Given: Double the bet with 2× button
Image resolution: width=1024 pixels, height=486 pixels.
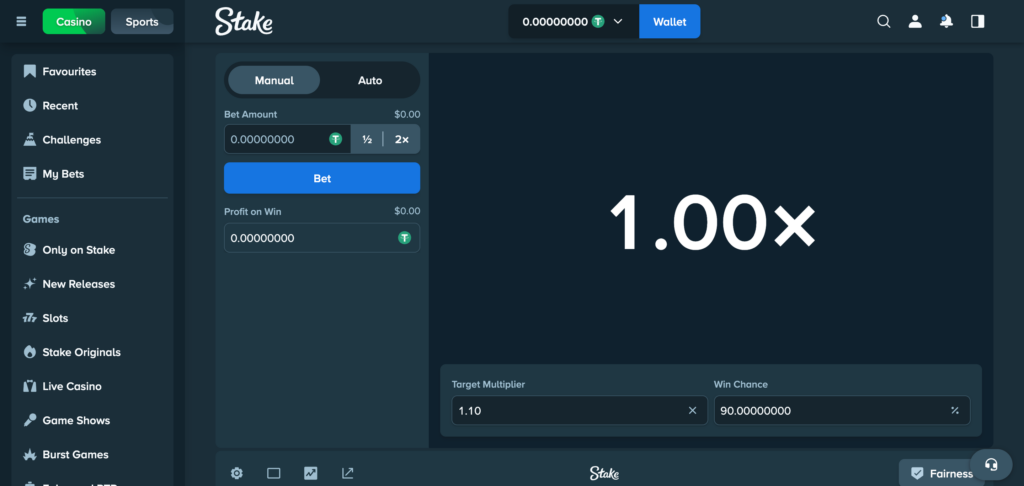Looking at the screenshot, I should click(402, 139).
